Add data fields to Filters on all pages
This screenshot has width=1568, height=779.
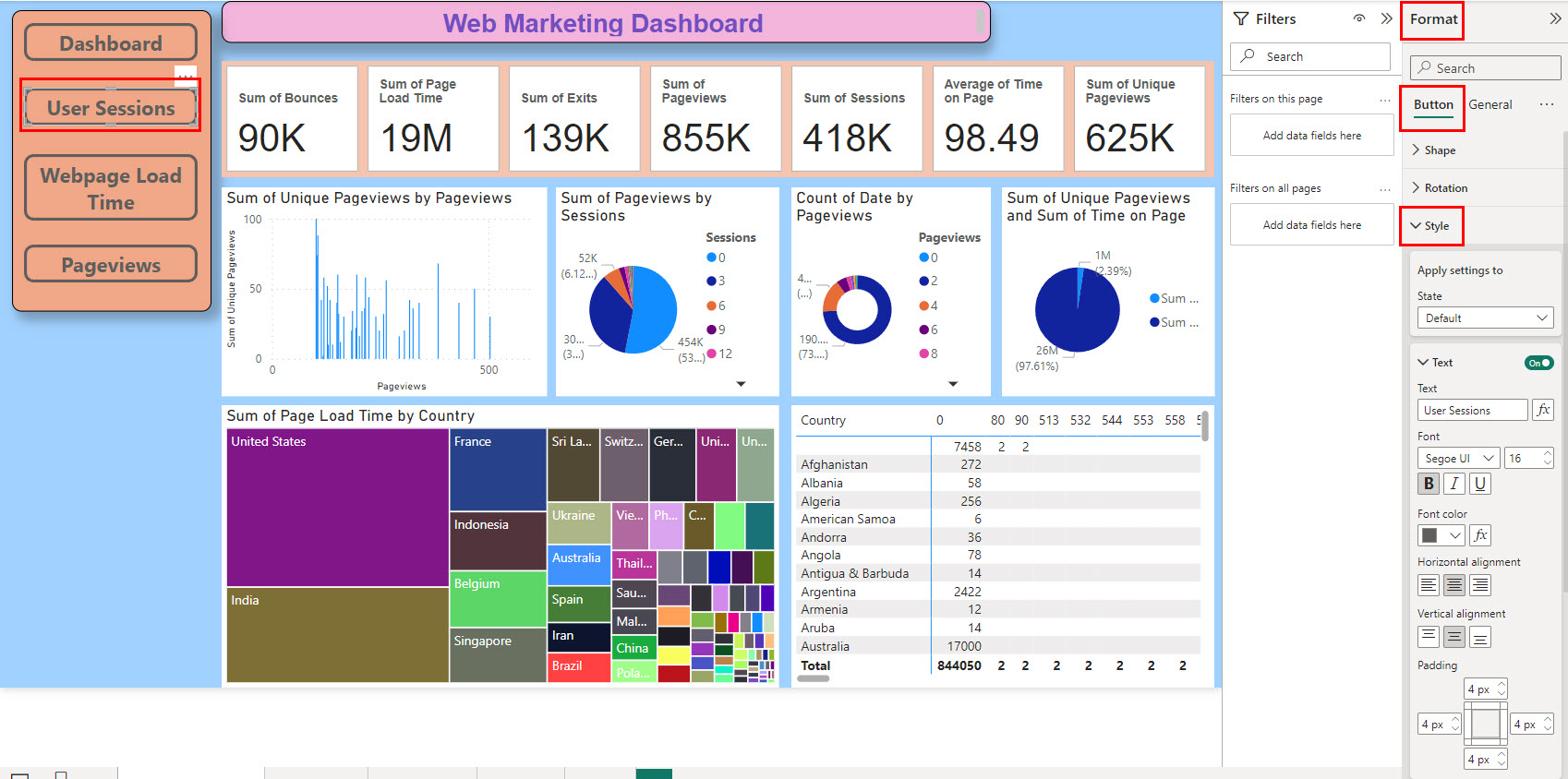[1311, 225]
